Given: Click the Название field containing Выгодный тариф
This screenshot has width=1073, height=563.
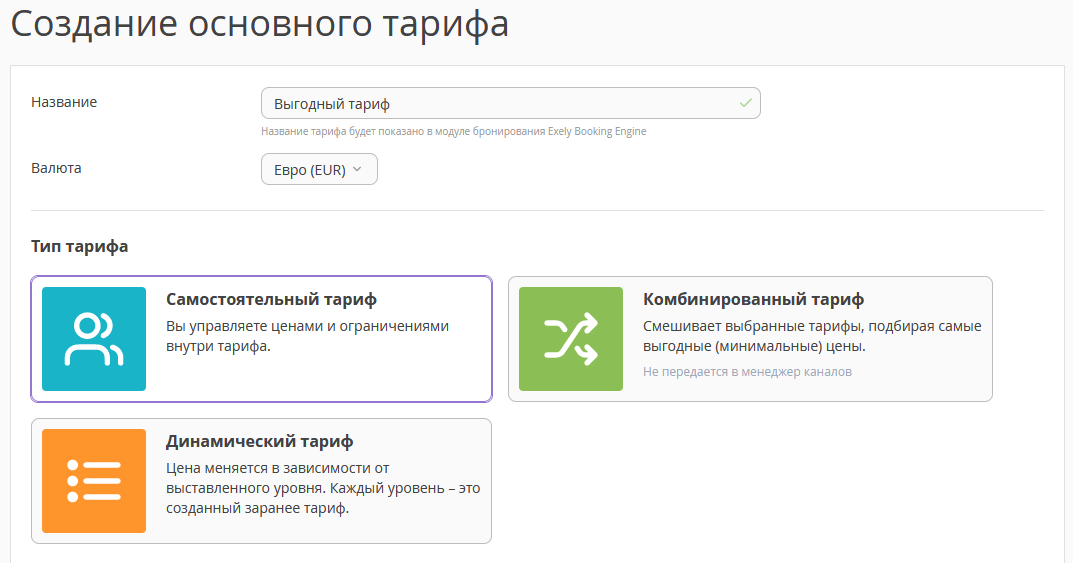Looking at the screenshot, I should 510,103.
